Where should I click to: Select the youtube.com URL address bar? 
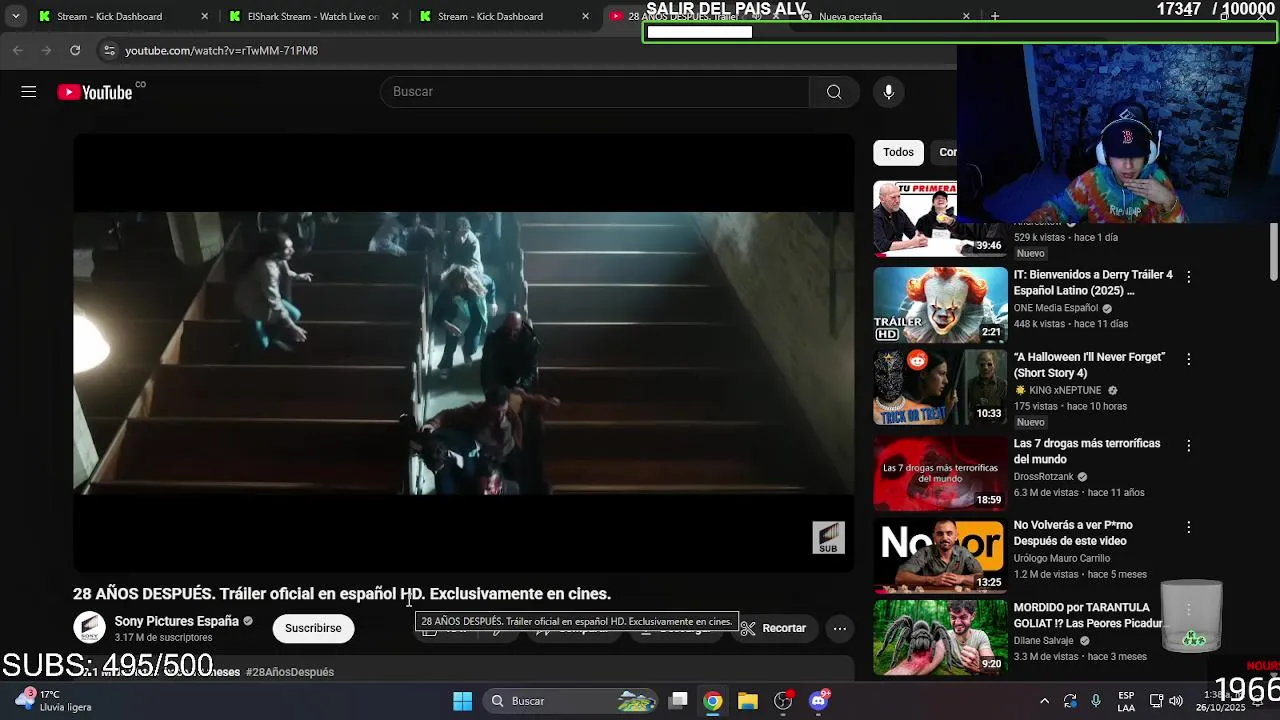tap(221, 50)
